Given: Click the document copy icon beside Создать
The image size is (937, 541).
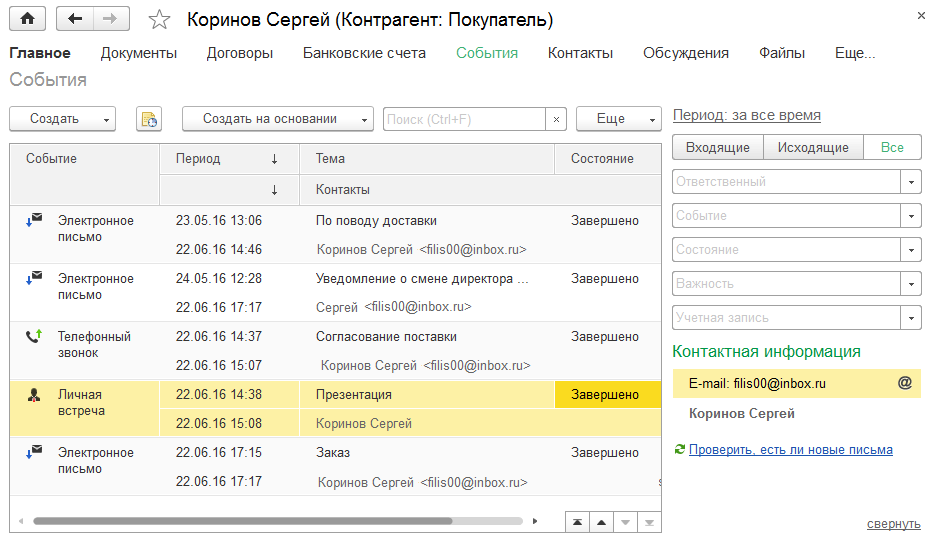Looking at the screenshot, I should tap(149, 119).
